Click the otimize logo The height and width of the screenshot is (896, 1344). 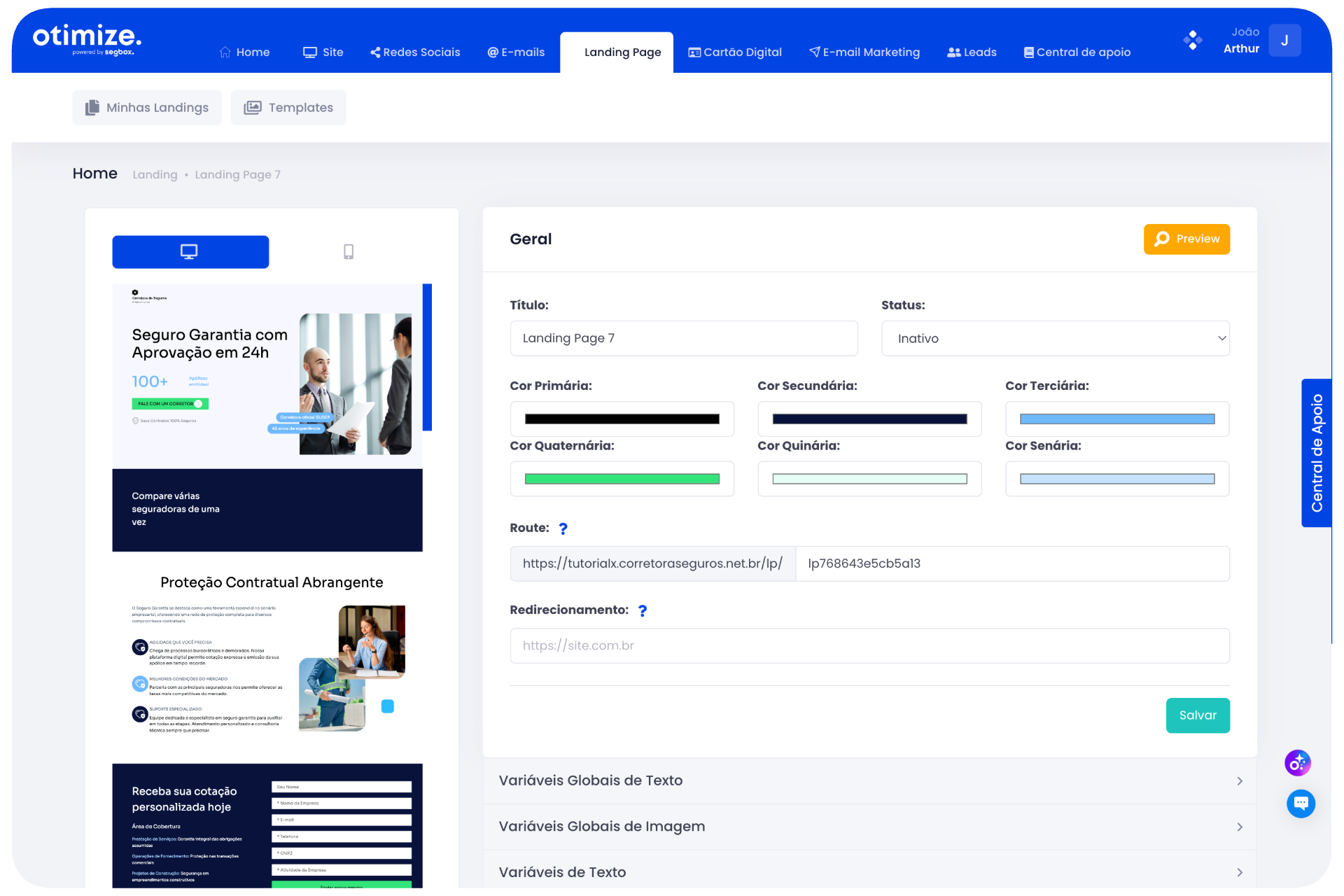(87, 38)
